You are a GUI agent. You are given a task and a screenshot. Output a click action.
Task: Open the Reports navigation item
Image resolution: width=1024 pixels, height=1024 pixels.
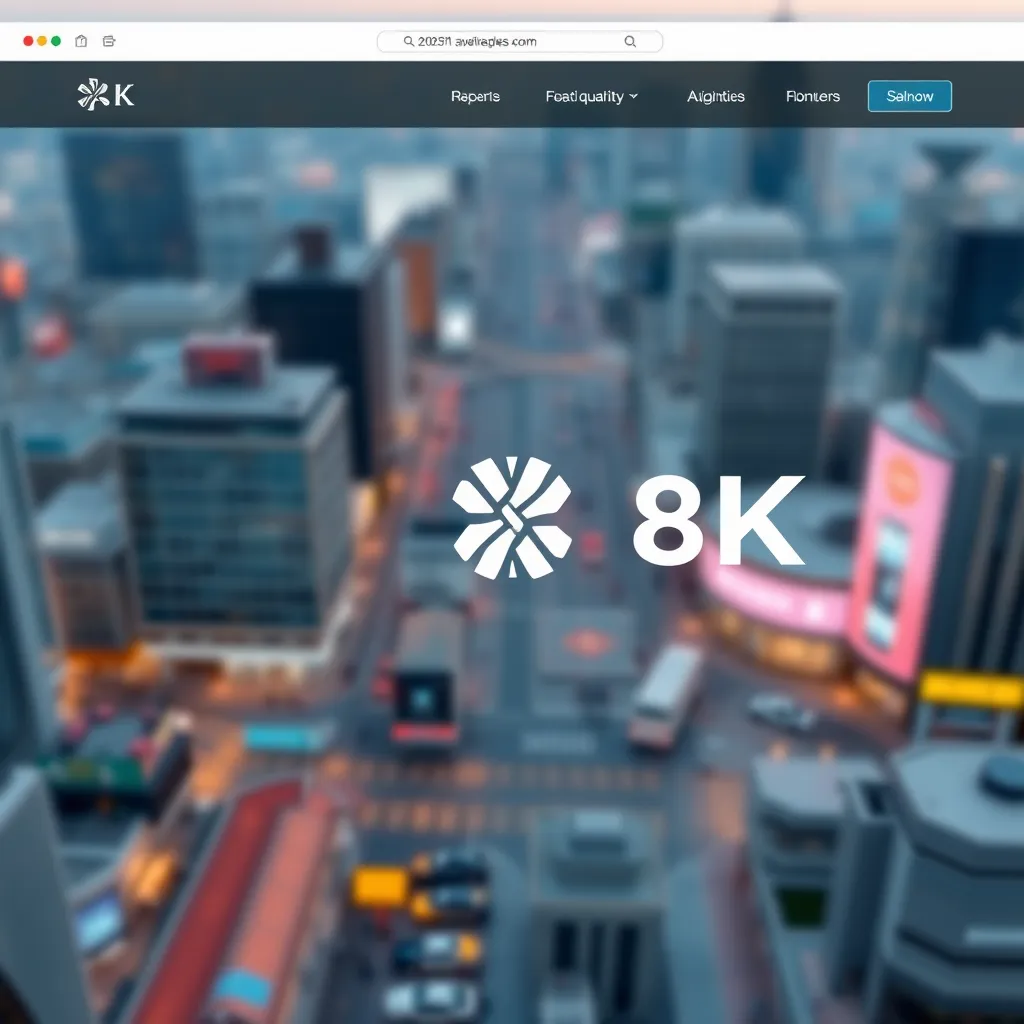pos(475,96)
